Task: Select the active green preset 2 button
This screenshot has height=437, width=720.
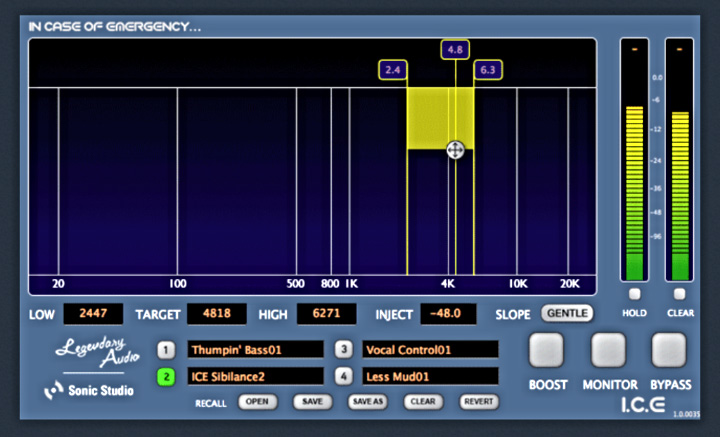Action: tap(166, 377)
